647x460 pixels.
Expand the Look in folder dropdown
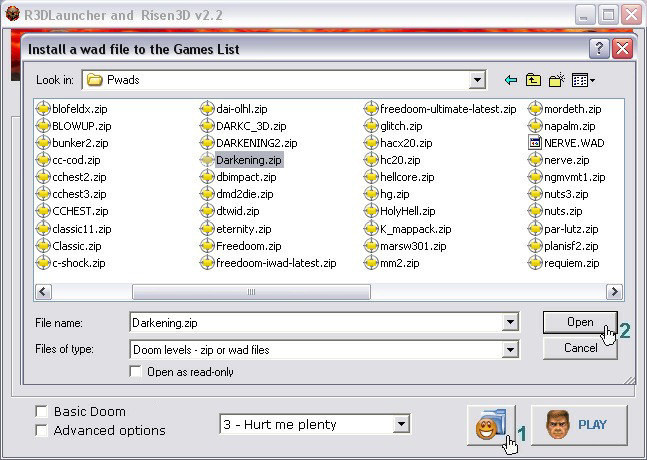click(477, 80)
